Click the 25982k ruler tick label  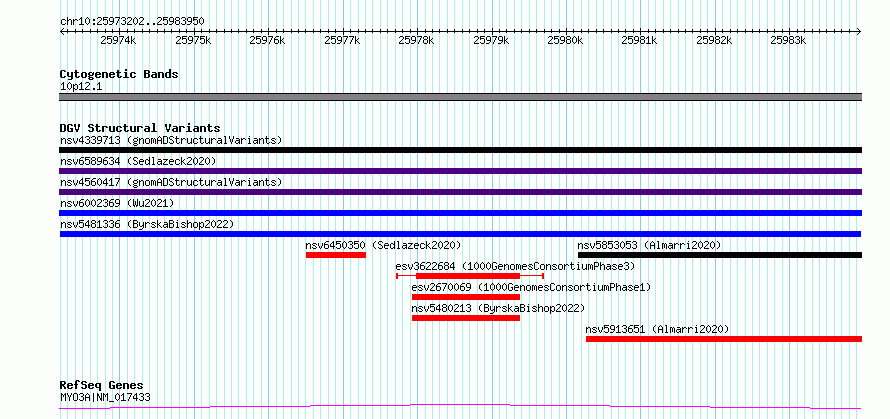pos(714,40)
